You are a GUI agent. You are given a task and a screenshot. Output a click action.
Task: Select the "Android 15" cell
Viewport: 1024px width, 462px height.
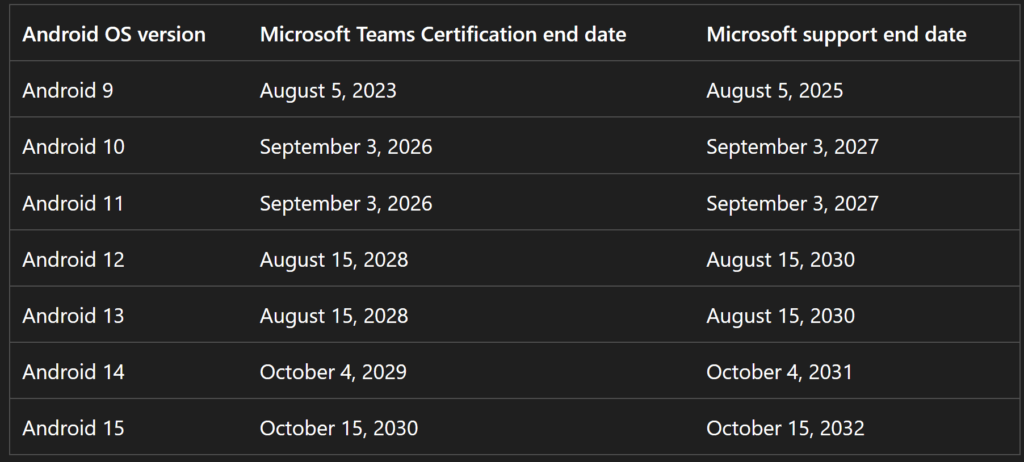click(x=74, y=428)
